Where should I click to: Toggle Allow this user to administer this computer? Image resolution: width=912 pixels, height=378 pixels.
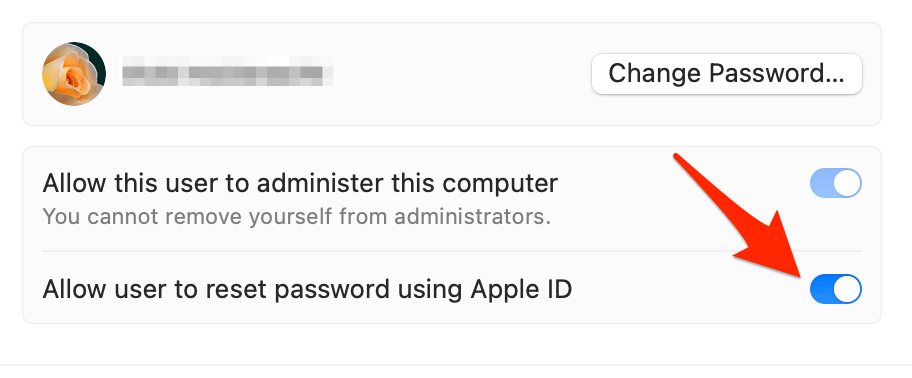836,183
